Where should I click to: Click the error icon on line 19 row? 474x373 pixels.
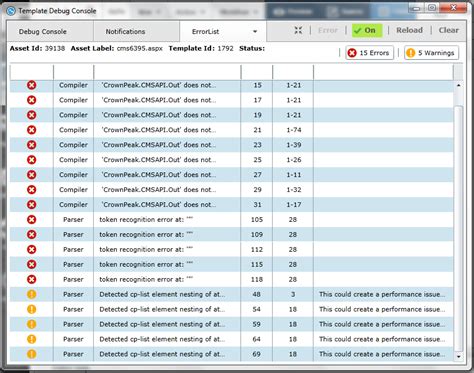coord(32,115)
